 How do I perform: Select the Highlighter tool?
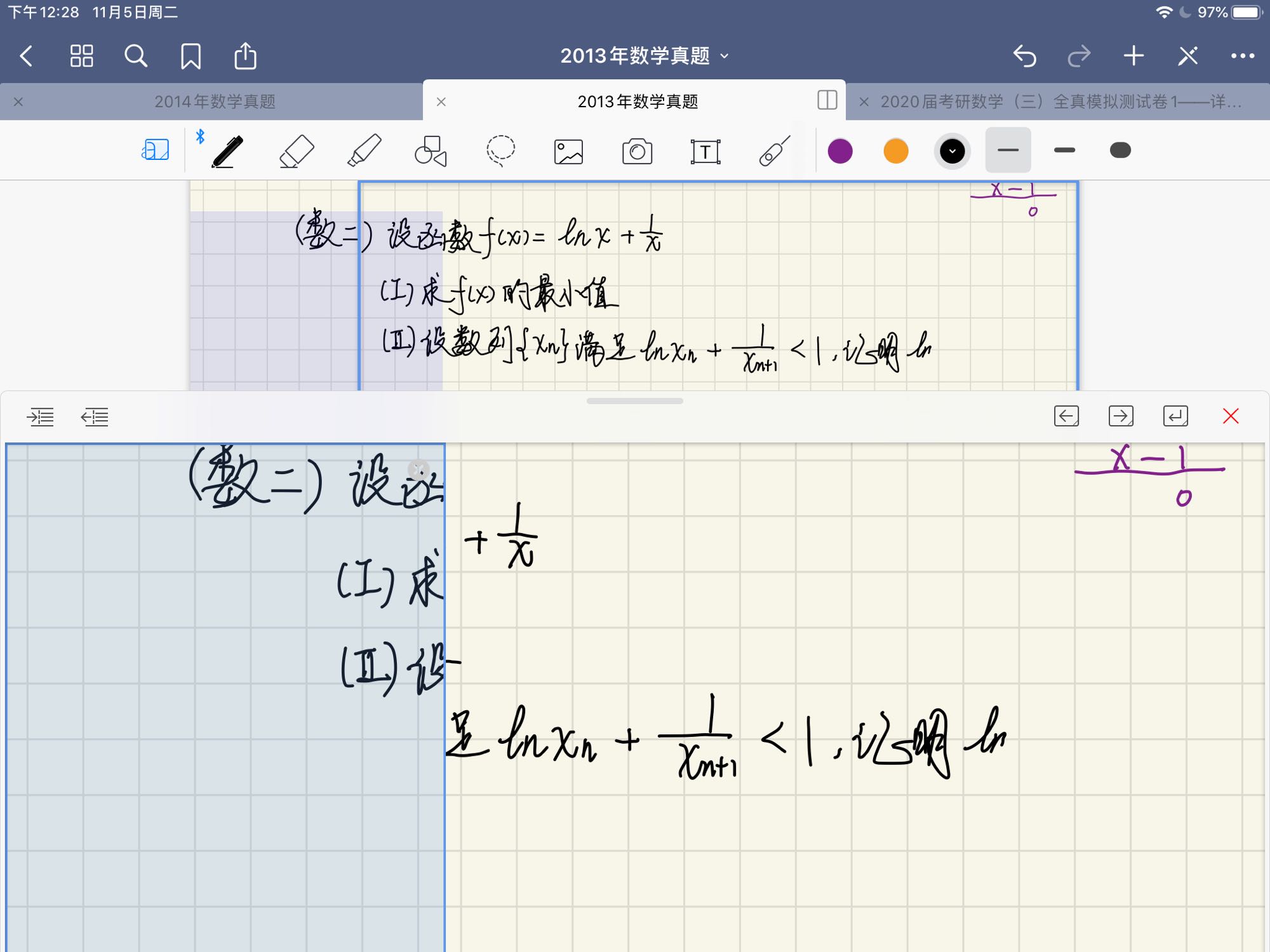point(364,151)
